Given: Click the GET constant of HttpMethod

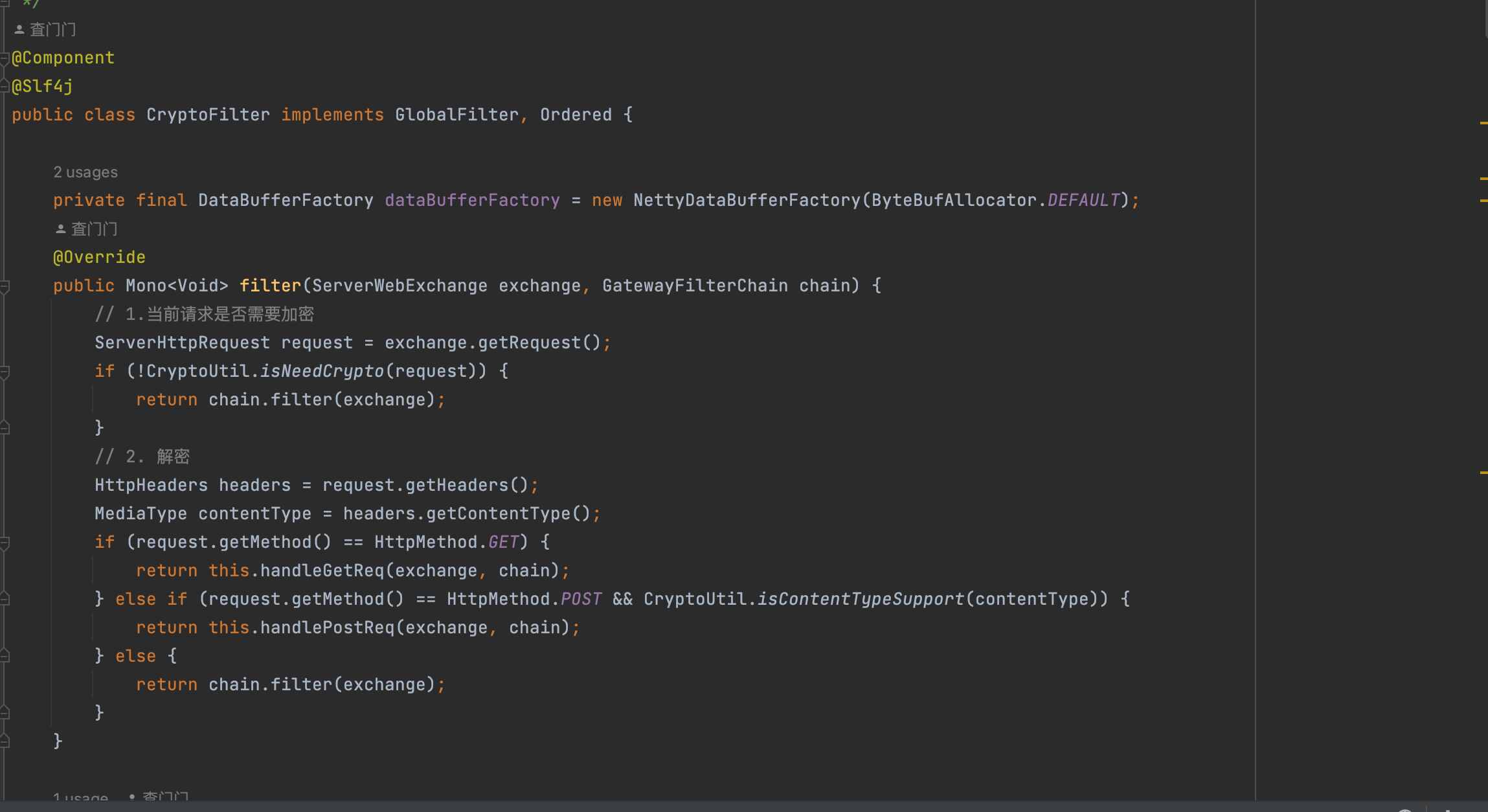Looking at the screenshot, I should (x=504, y=542).
